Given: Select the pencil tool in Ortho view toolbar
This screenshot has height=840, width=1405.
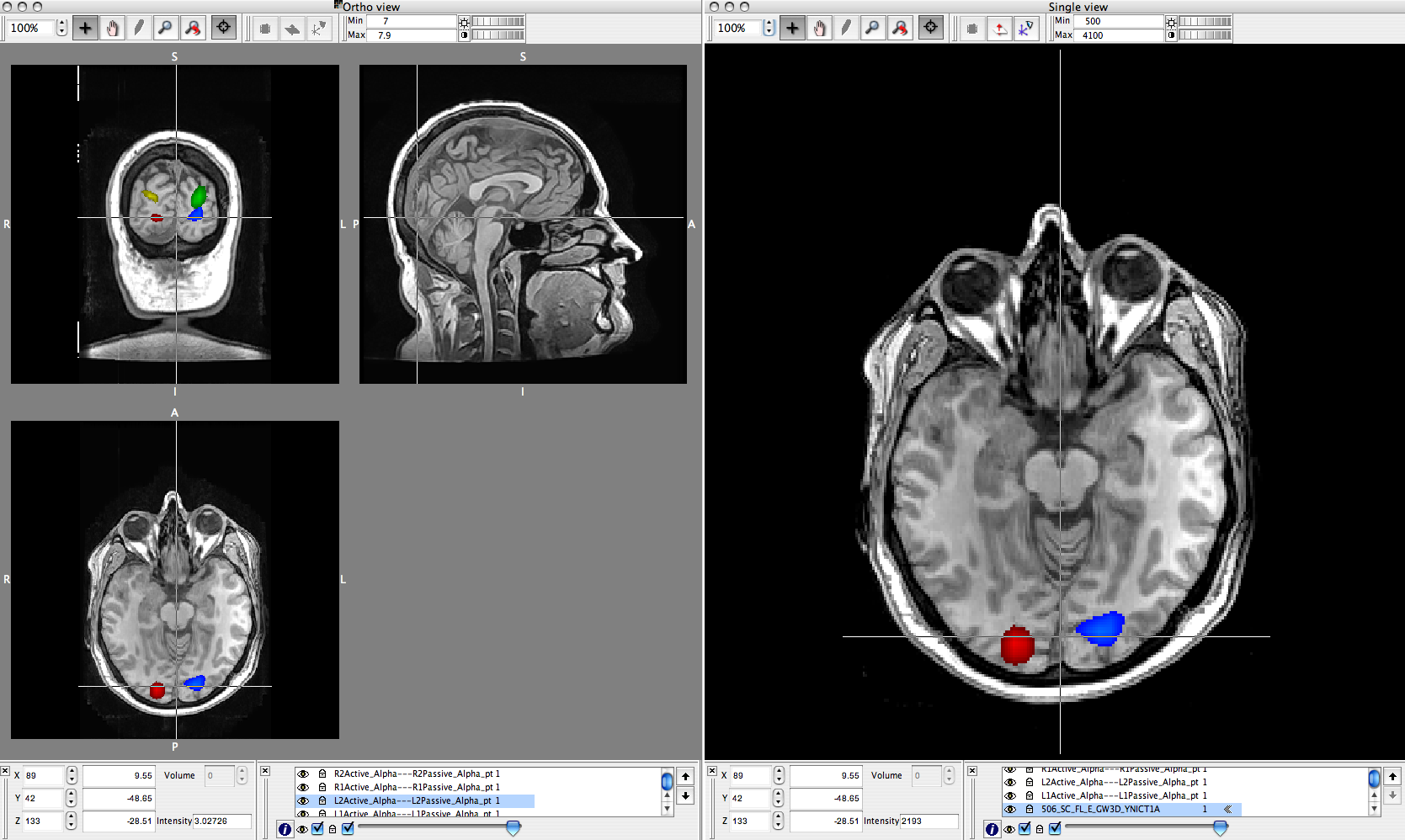Looking at the screenshot, I should click(139, 29).
